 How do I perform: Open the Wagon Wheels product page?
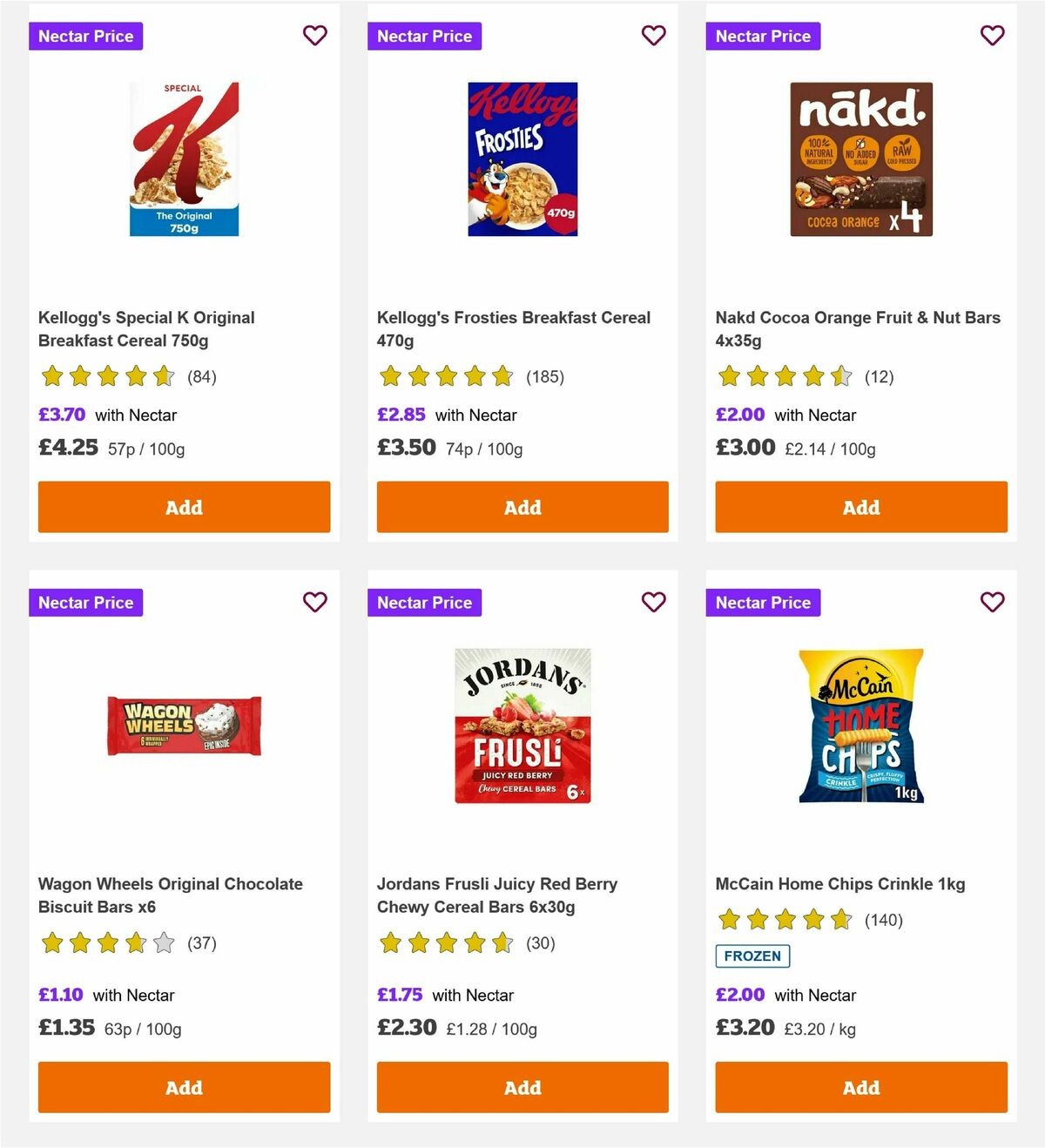[x=170, y=895]
